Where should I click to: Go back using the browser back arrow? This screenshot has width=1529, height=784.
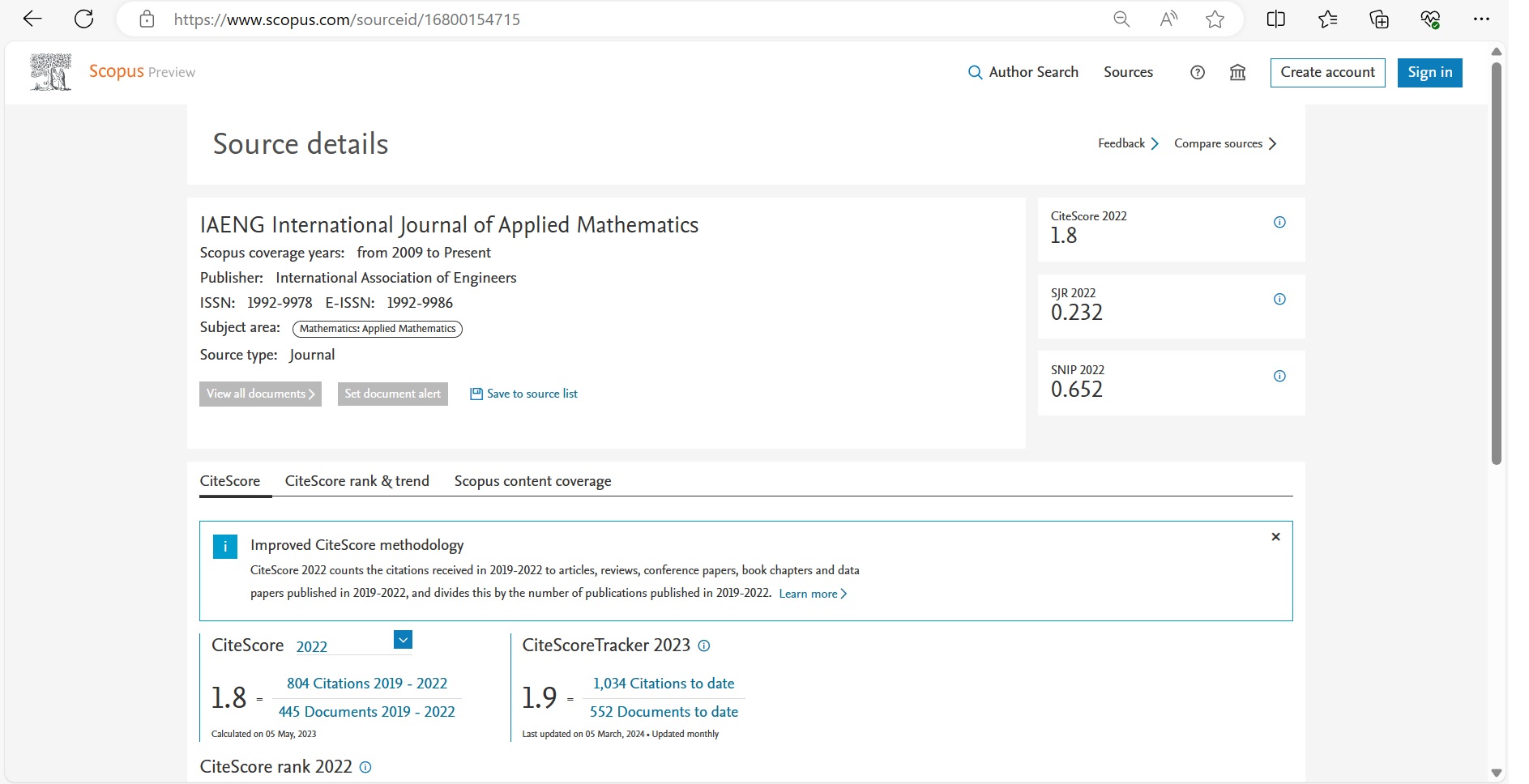coord(32,19)
